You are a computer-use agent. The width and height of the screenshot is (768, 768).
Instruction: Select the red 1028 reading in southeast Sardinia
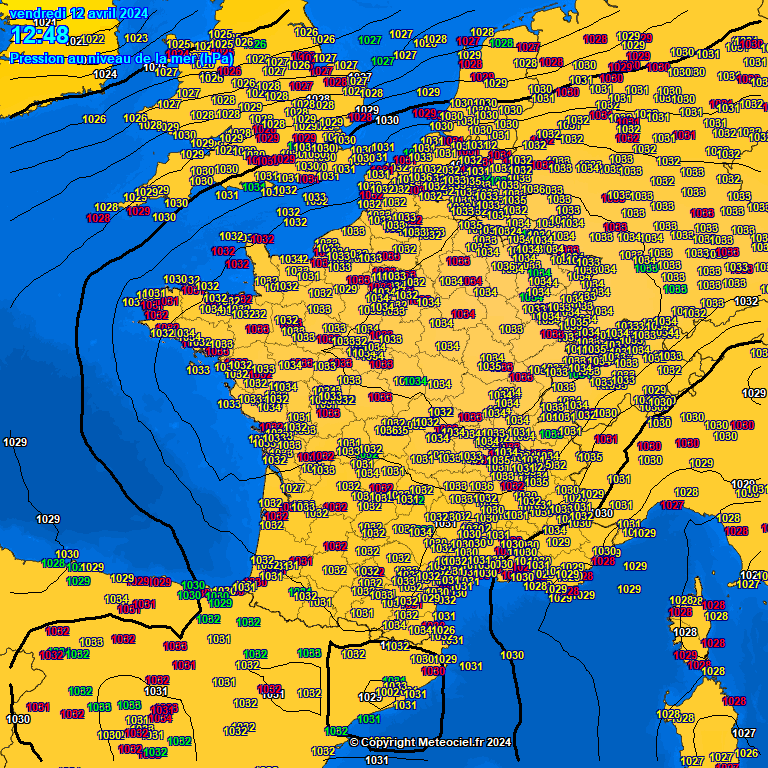tap(734, 701)
